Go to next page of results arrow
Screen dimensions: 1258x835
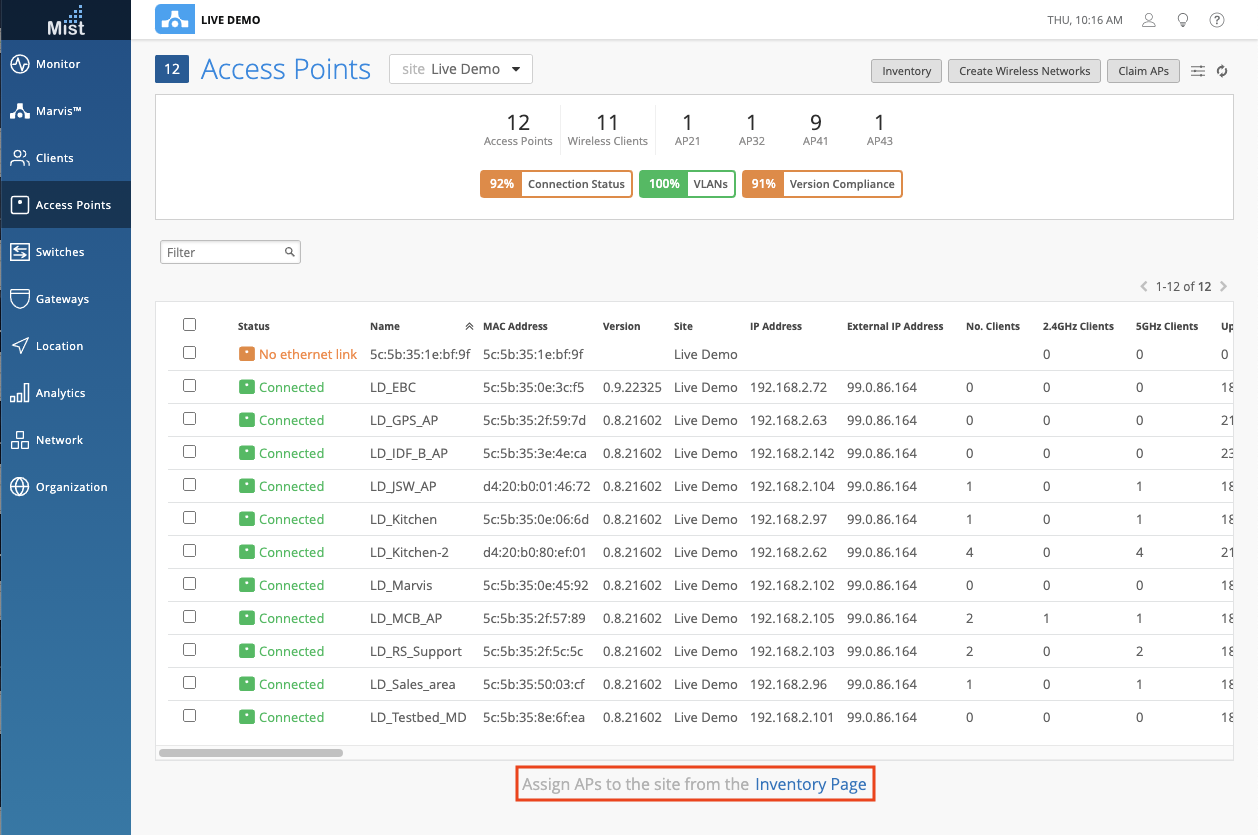[1224, 287]
